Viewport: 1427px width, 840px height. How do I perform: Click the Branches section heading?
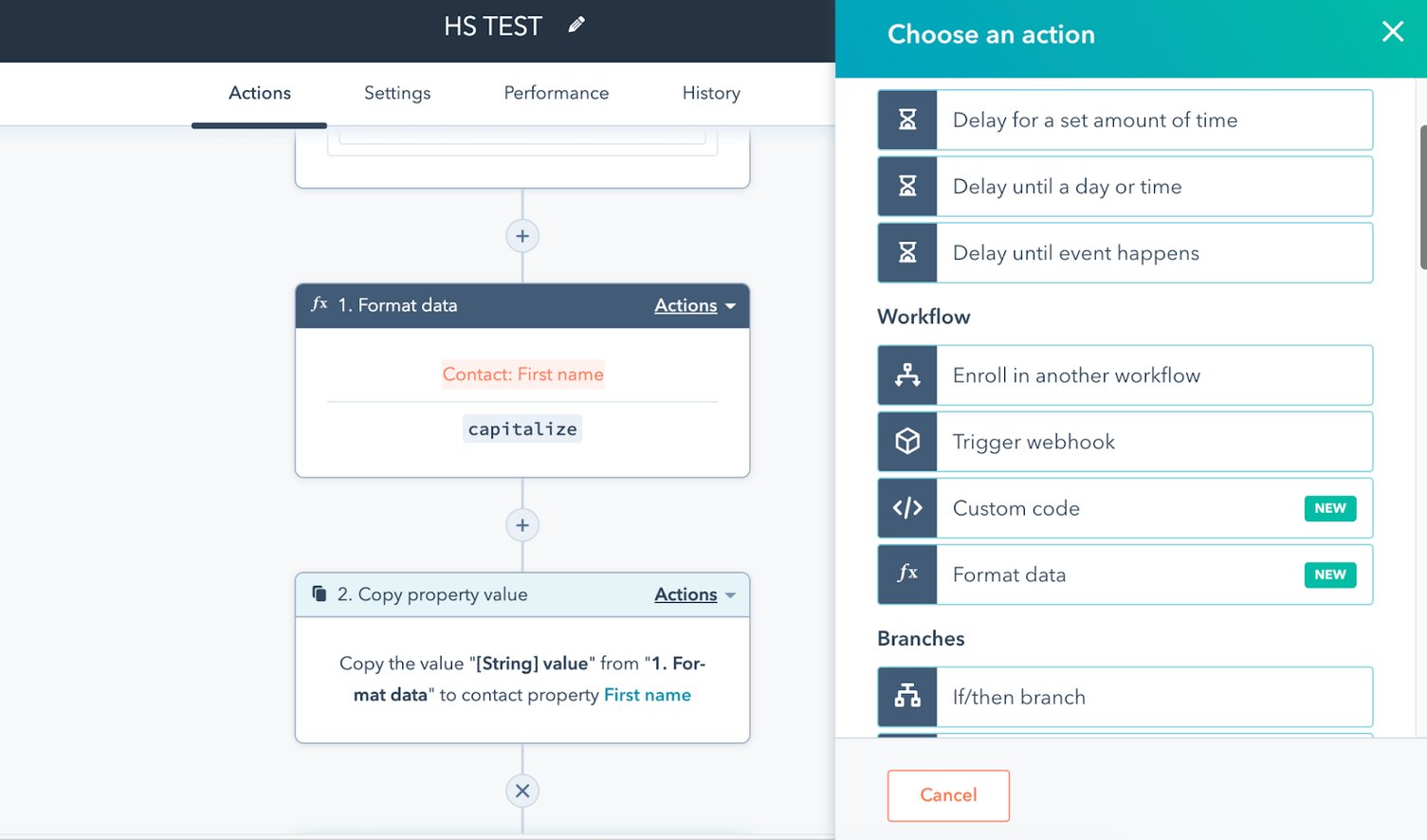click(x=921, y=638)
